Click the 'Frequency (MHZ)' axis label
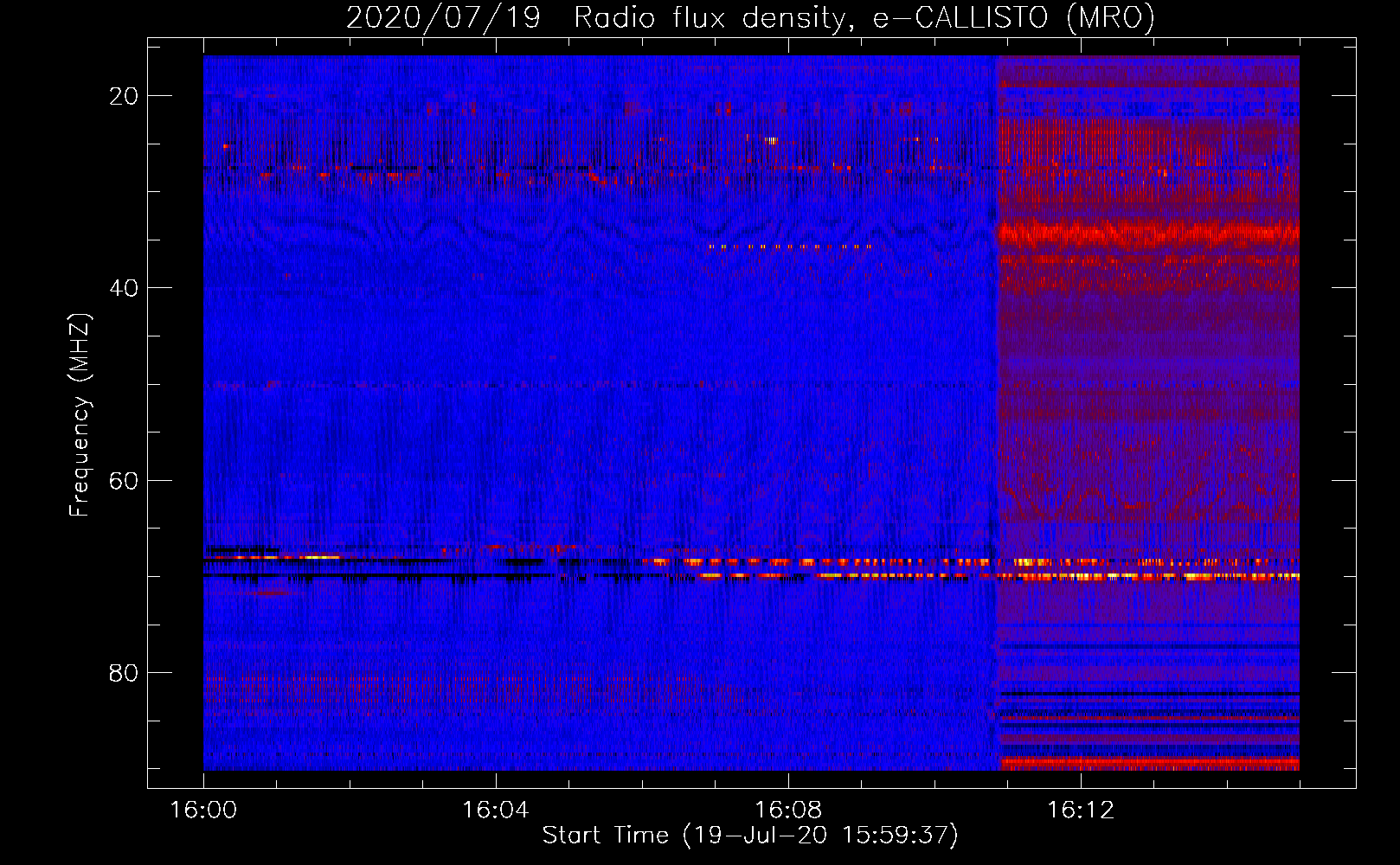 80,415
